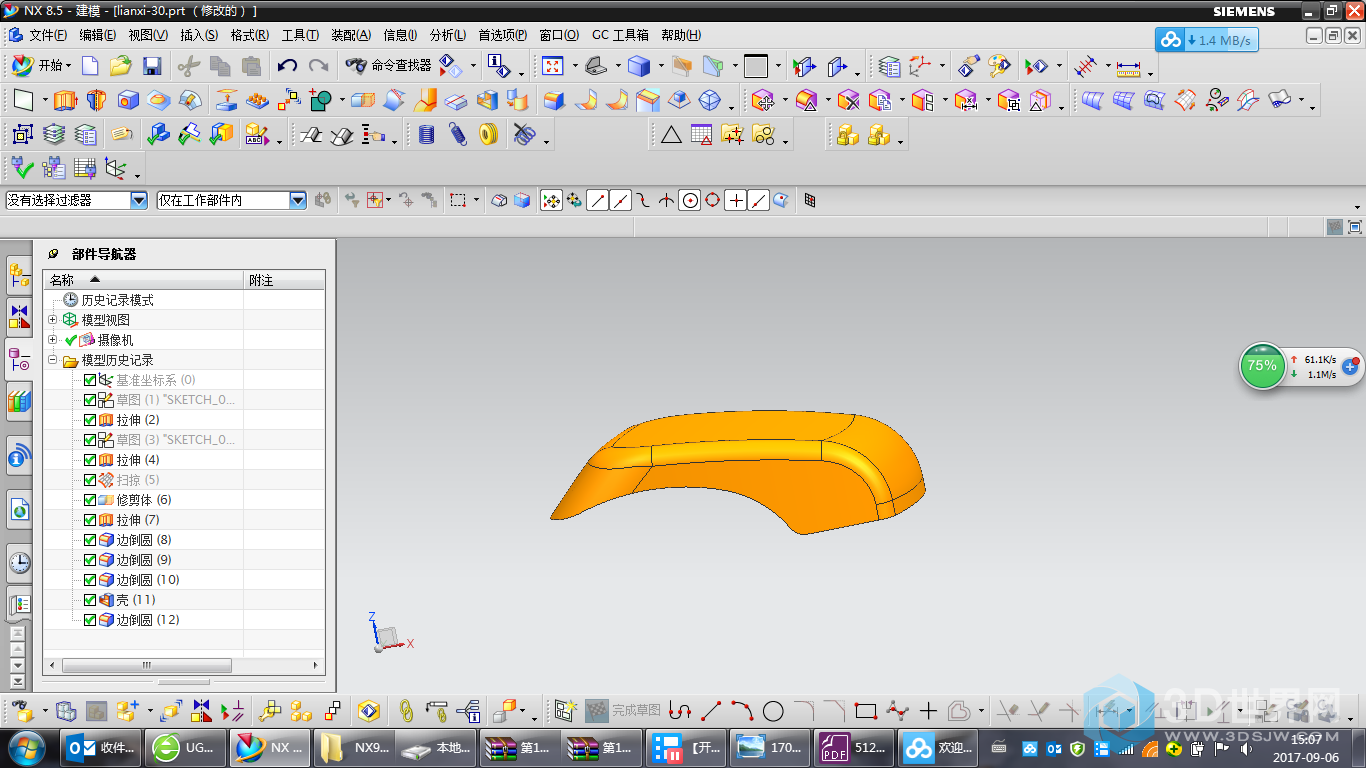Uncheck the 基准坐标系 (0) checkbox

point(90,380)
